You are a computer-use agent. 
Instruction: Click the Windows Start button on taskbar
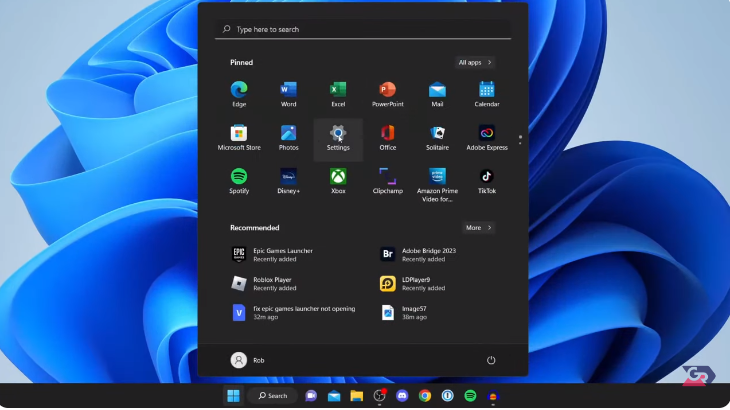[x=233, y=396]
